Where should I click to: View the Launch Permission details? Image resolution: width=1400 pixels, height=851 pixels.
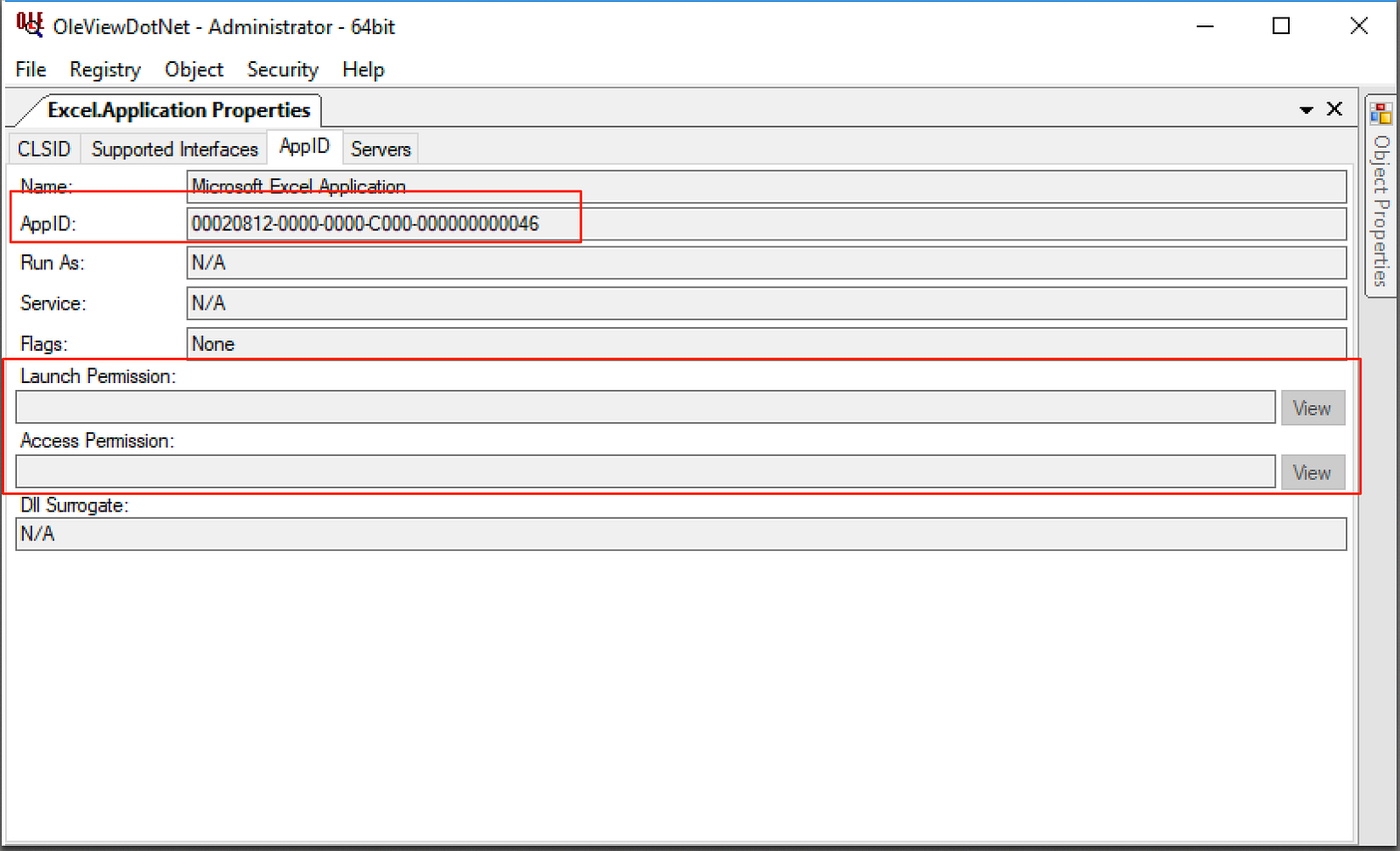tap(1312, 408)
